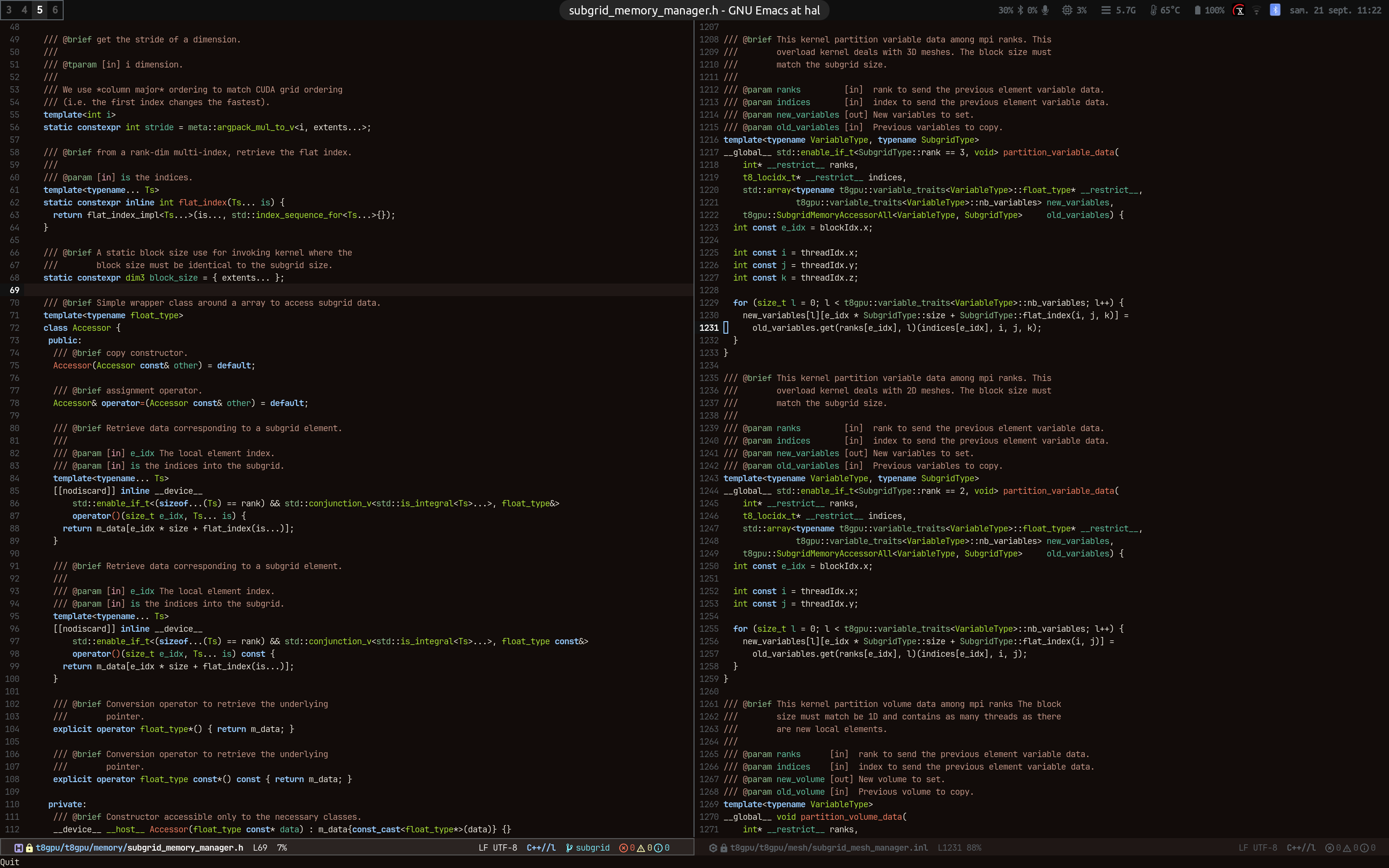Click the 7% position indicator in left modeline

click(282, 848)
